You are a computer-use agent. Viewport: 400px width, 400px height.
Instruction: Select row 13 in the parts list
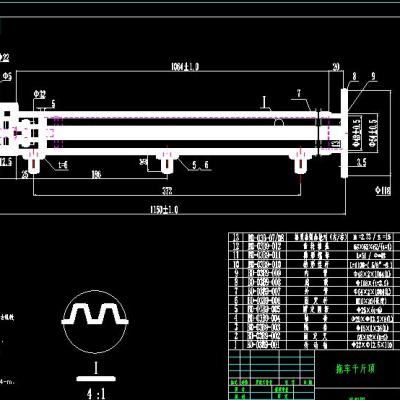[x=314, y=237]
